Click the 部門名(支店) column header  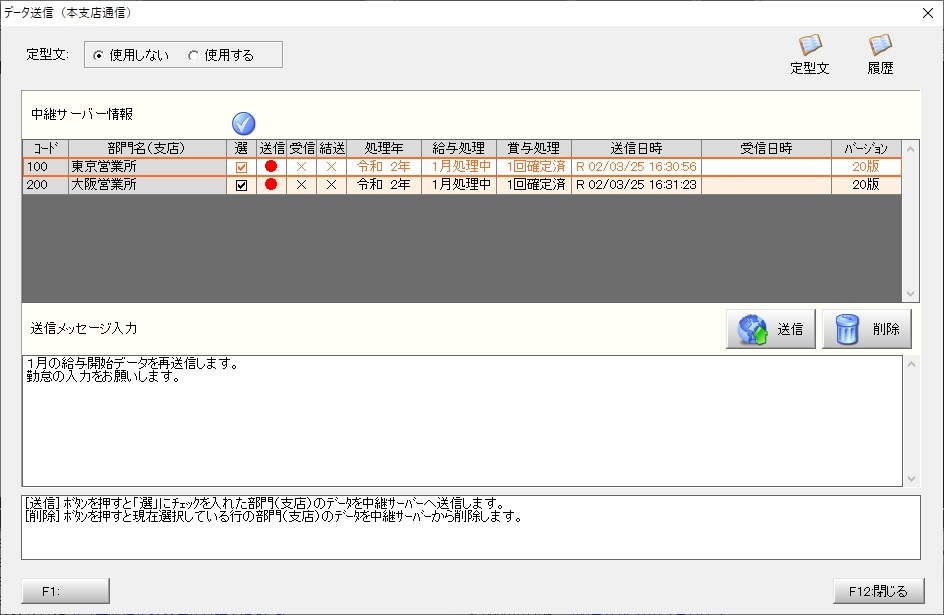pos(148,148)
